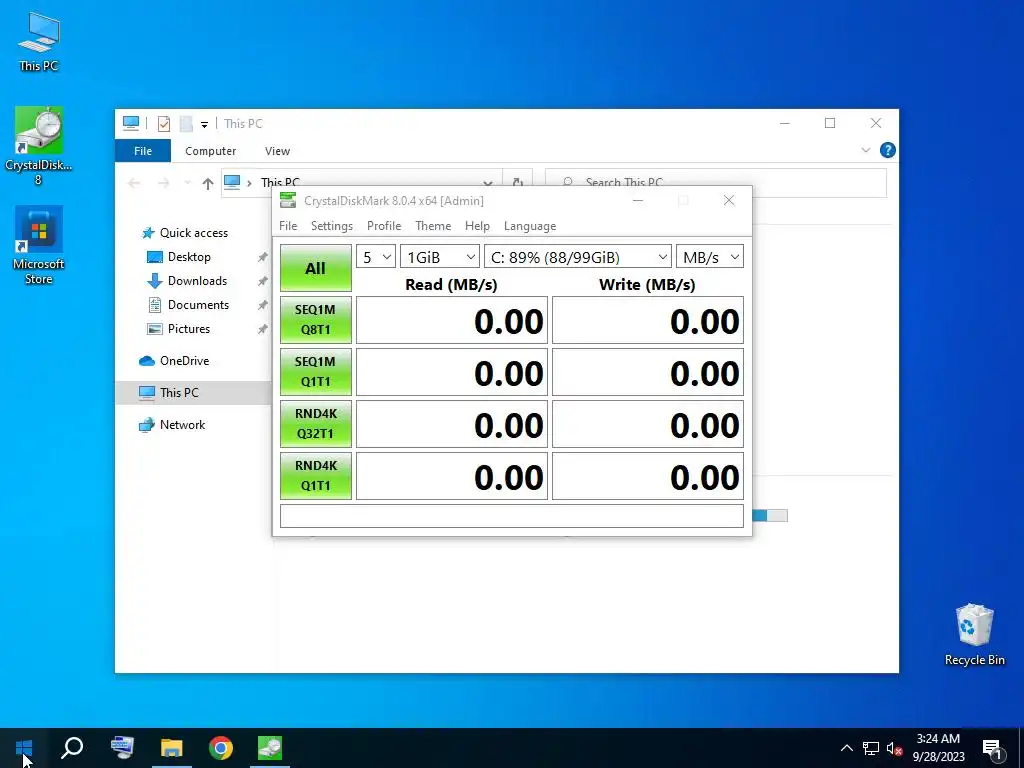Open the computer monitor app on taskbar

[x=122, y=748]
